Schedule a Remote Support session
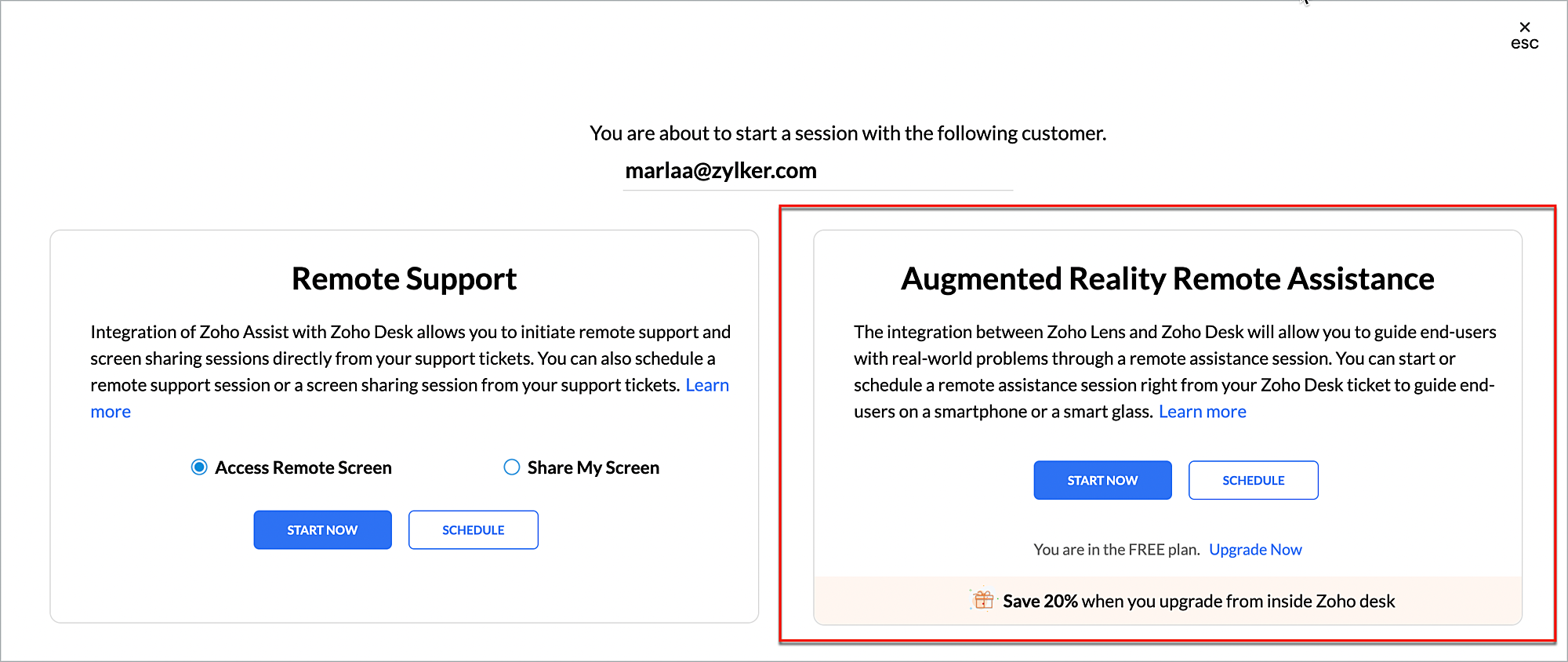This screenshot has height=662, width=1568. pyautogui.click(x=473, y=530)
